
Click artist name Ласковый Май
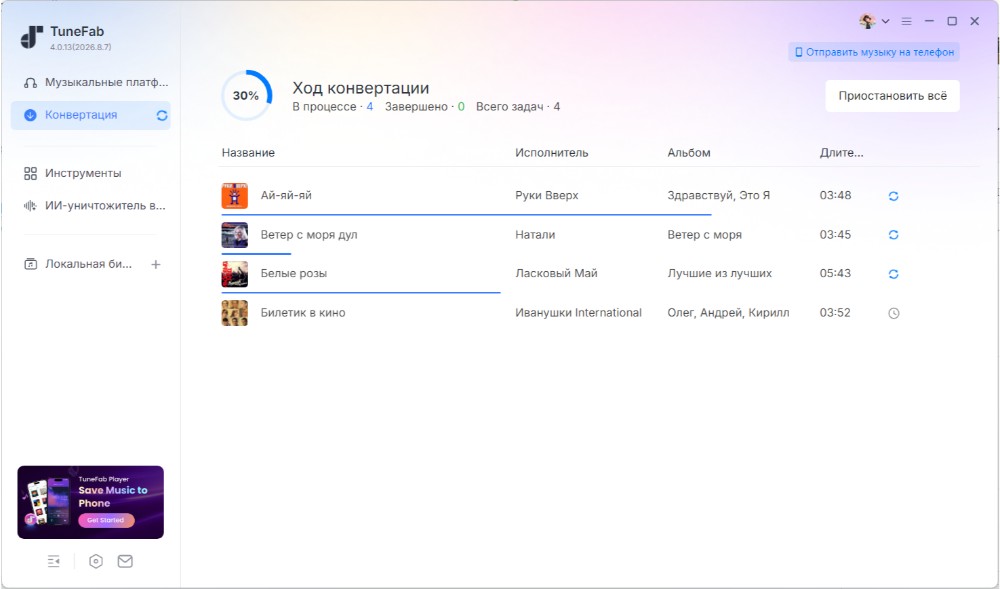tap(556, 273)
